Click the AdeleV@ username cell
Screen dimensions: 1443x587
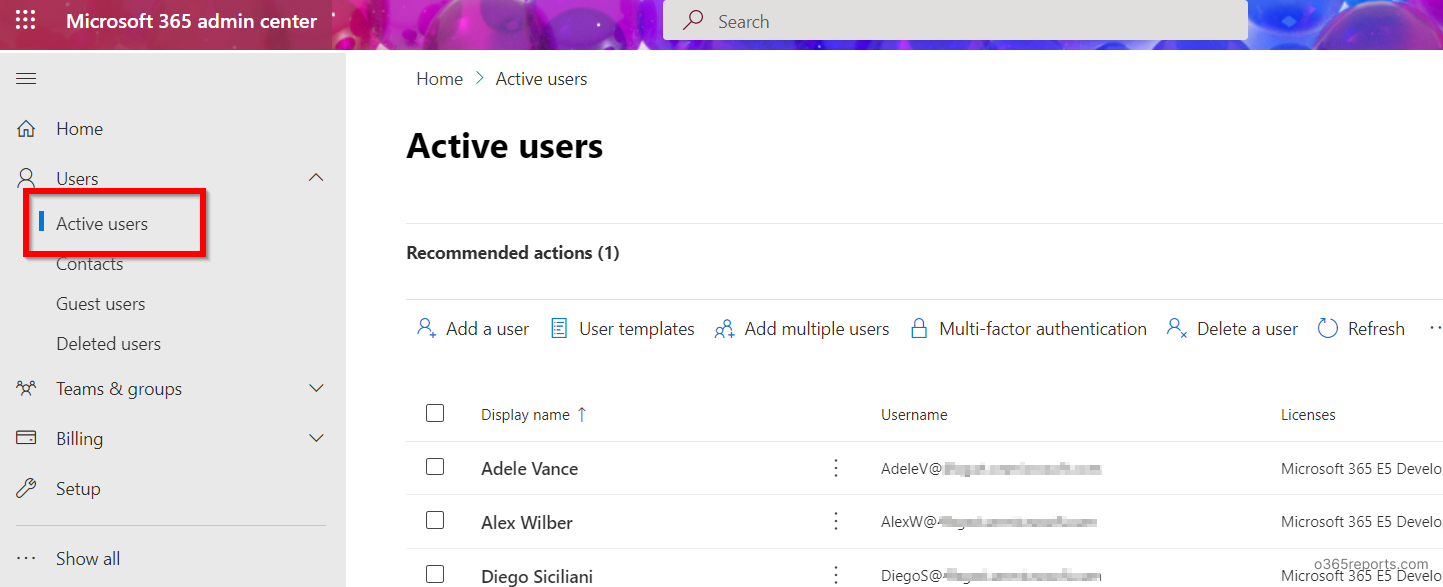(991, 468)
